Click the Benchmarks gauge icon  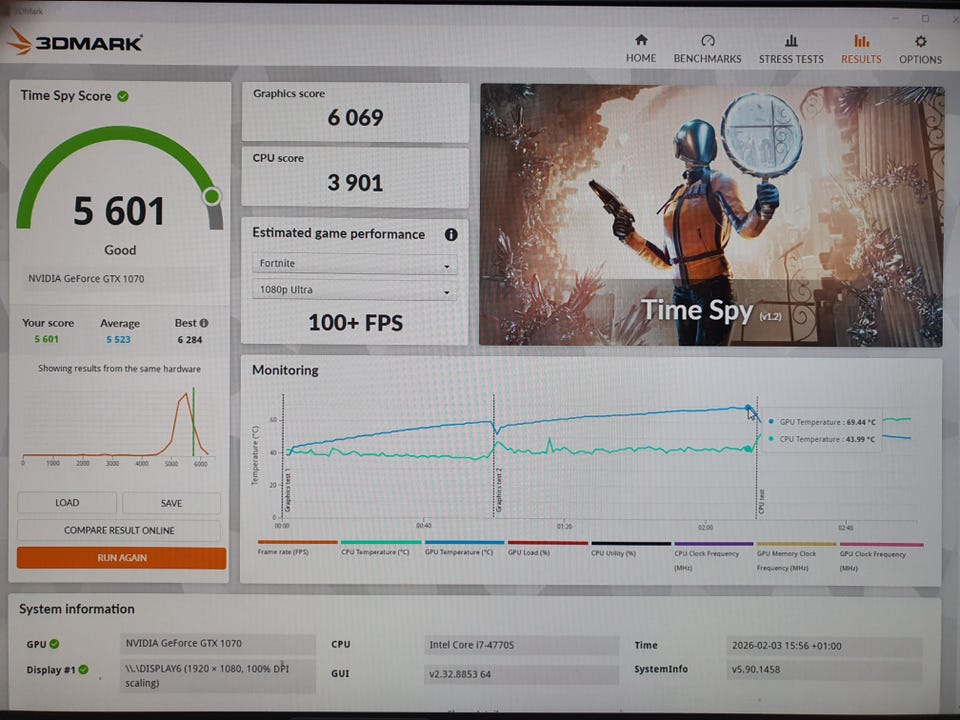click(x=708, y=40)
